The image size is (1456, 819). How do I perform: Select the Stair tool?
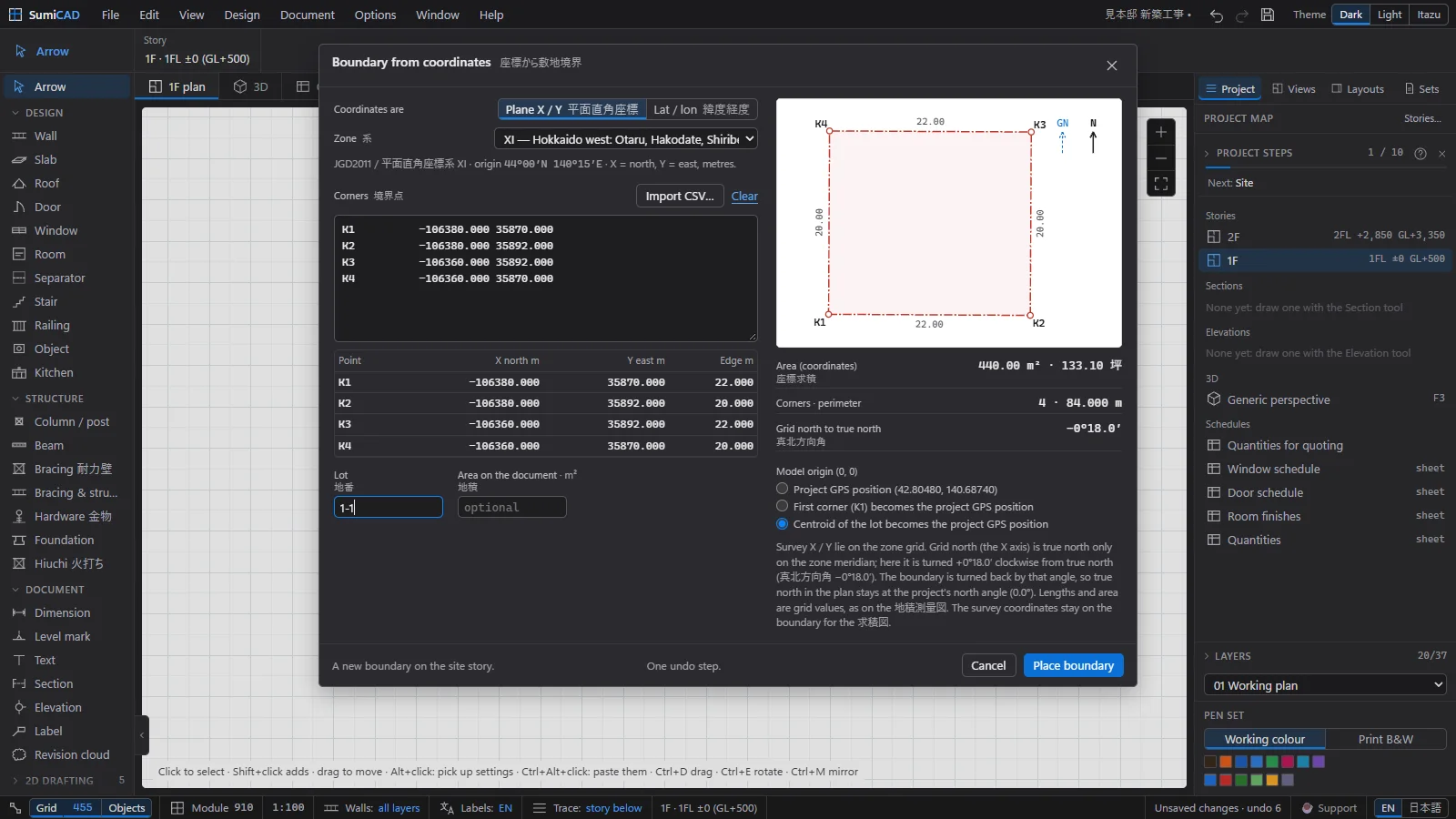67,302
